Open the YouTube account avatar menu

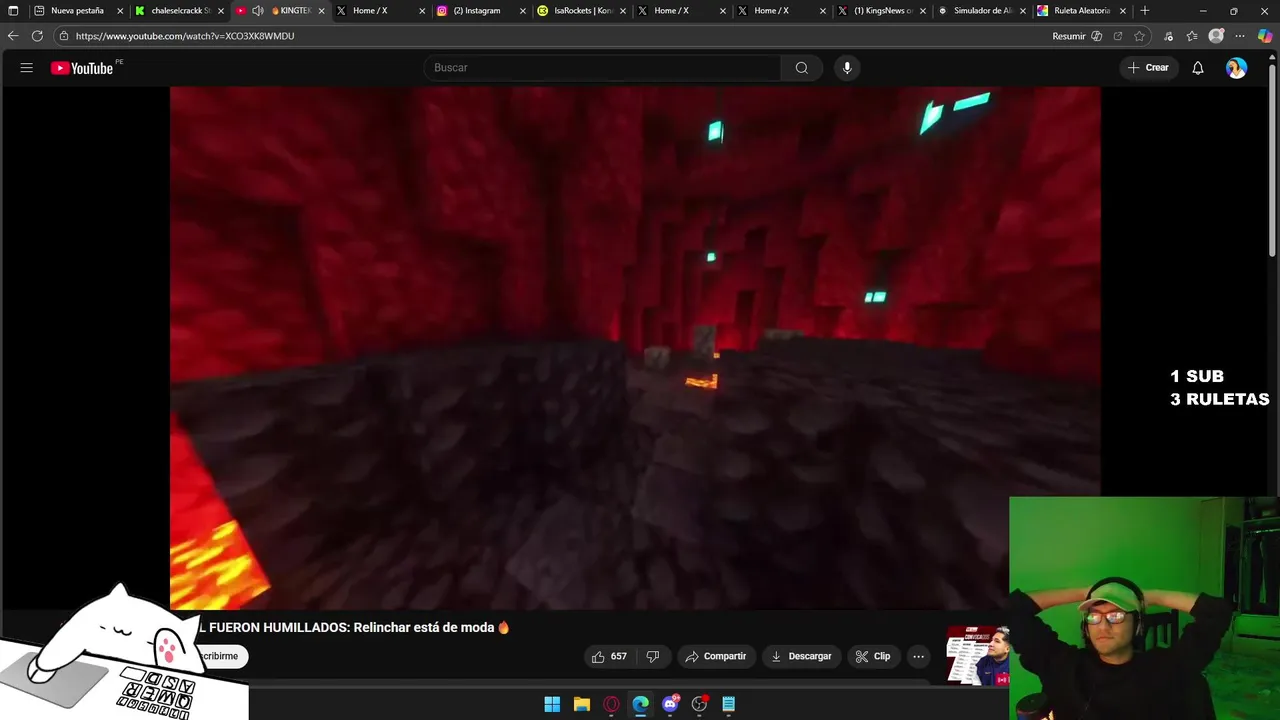(x=1236, y=68)
